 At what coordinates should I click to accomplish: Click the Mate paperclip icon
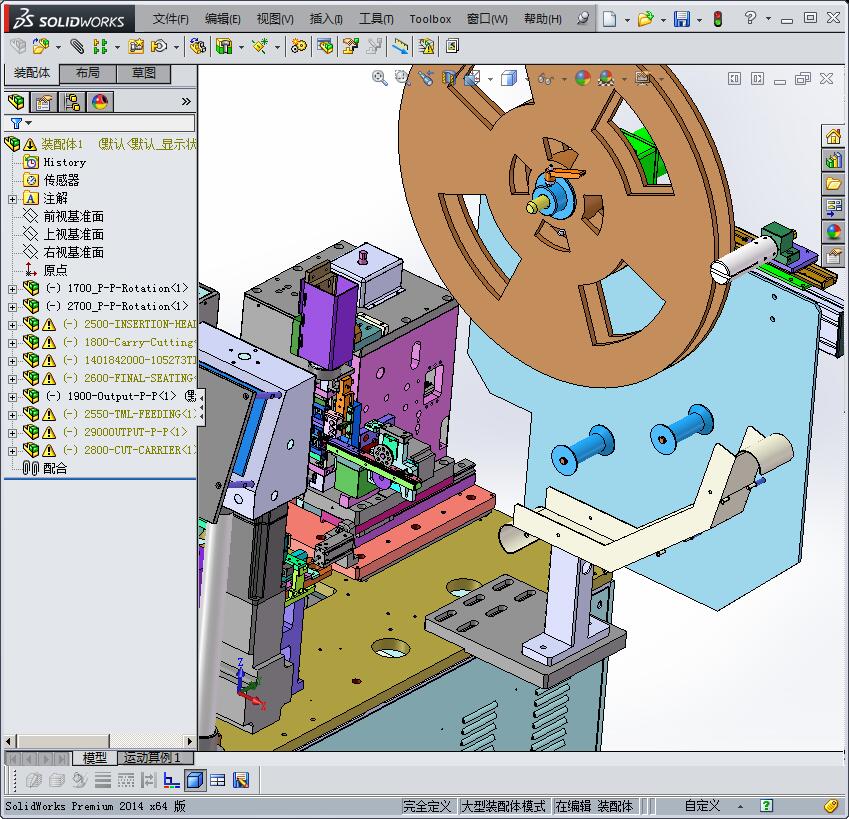point(77,47)
